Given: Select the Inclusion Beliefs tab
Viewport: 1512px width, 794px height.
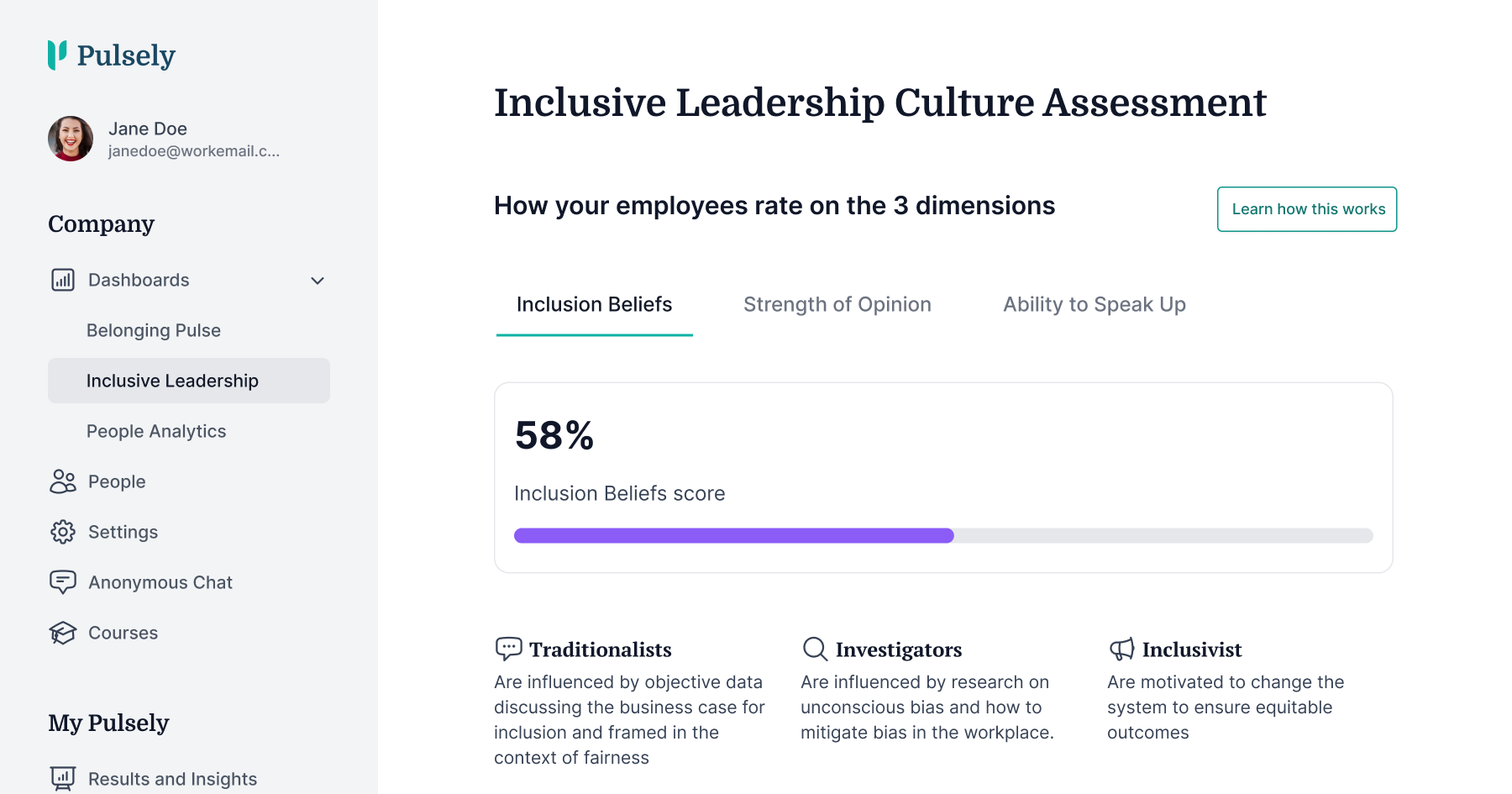Looking at the screenshot, I should coord(594,304).
